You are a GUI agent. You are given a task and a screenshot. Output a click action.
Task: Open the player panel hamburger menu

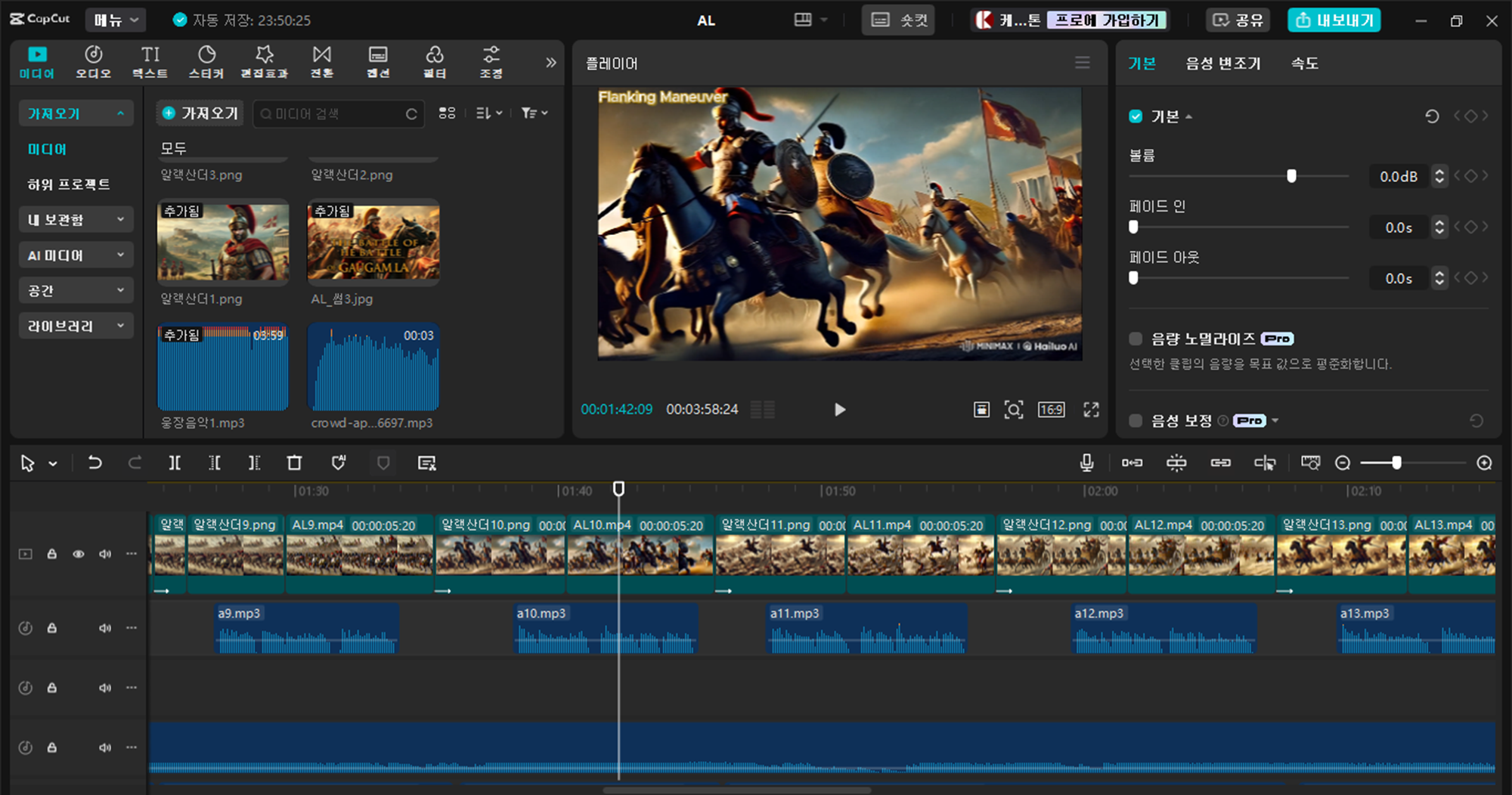1083,63
